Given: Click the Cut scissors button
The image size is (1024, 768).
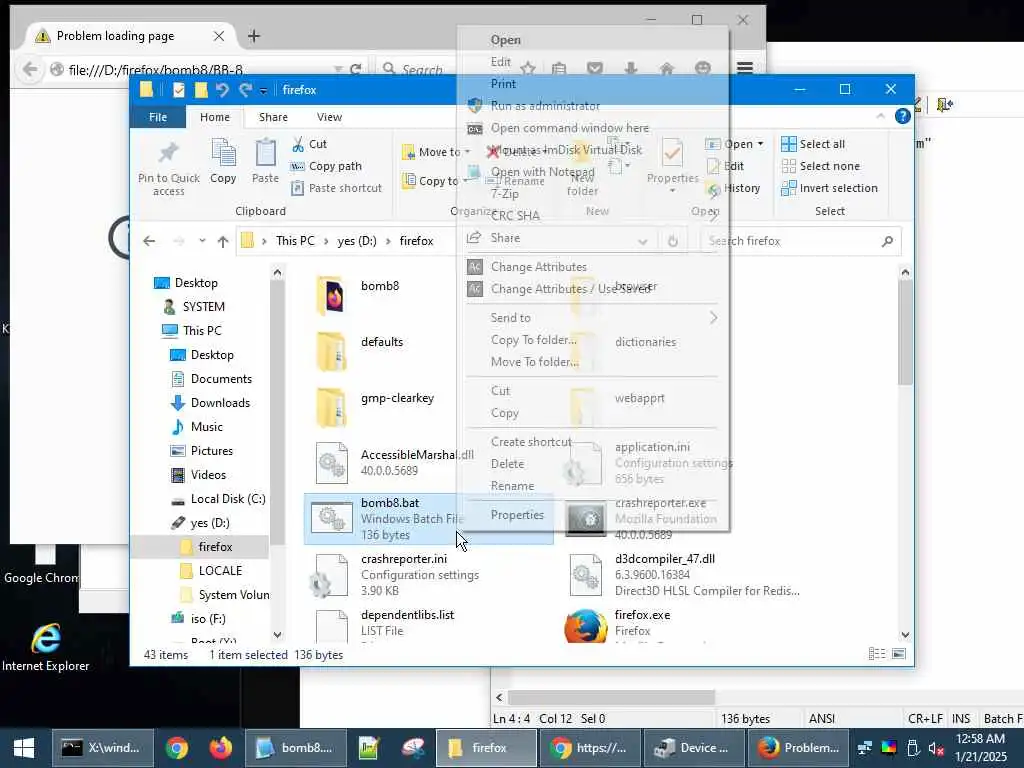Looking at the screenshot, I should pos(309,144).
